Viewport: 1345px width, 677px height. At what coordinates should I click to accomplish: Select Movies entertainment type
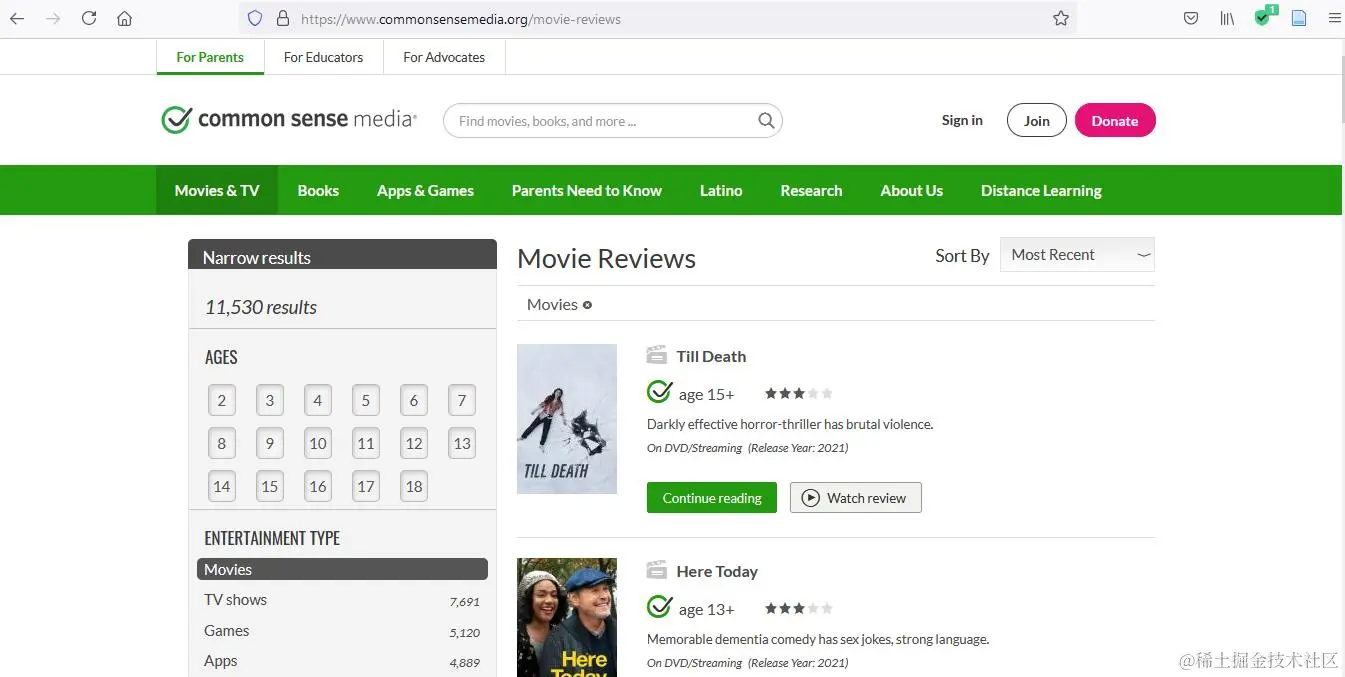pos(342,569)
